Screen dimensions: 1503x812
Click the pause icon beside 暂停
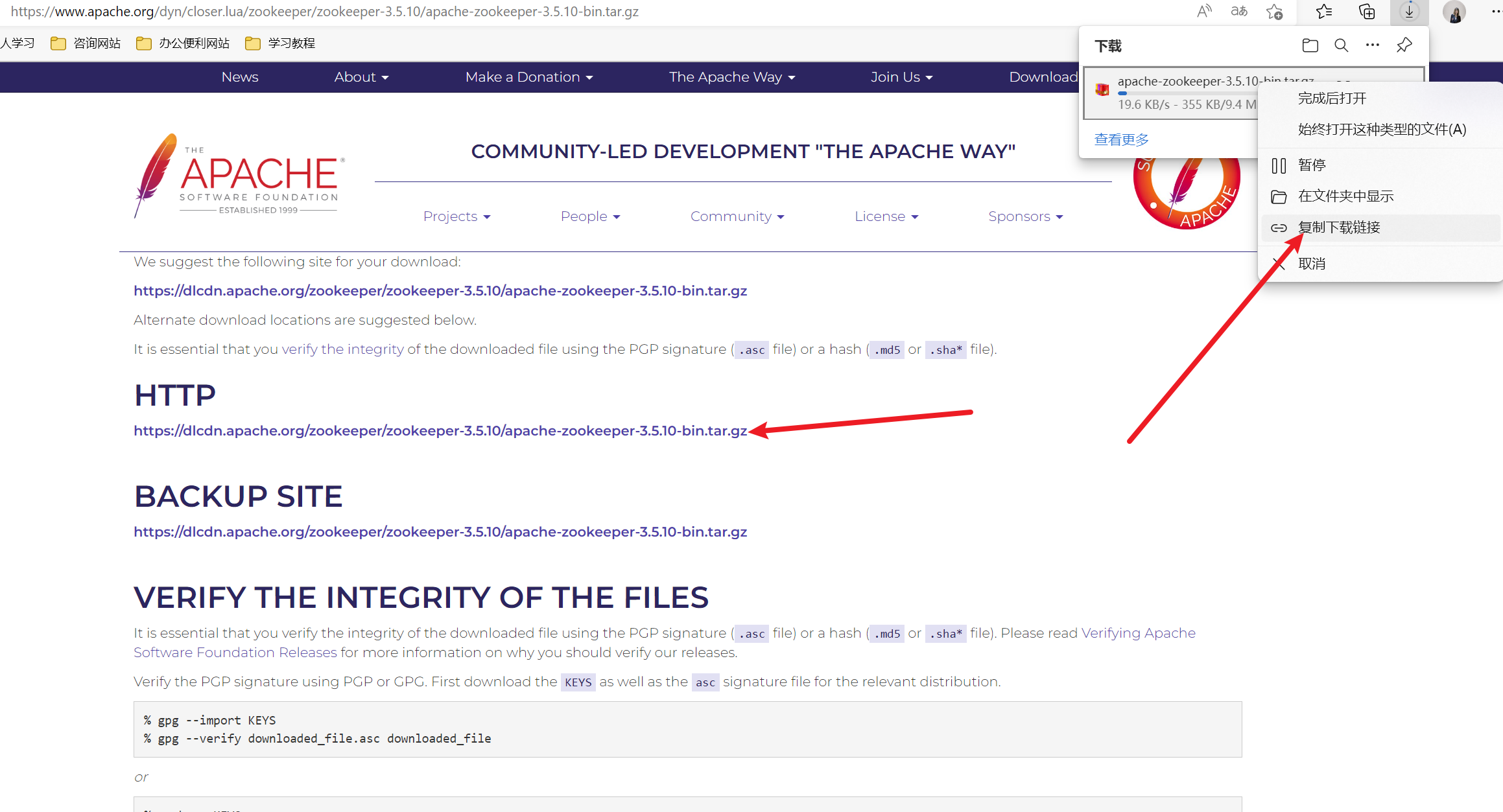click(1279, 166)
